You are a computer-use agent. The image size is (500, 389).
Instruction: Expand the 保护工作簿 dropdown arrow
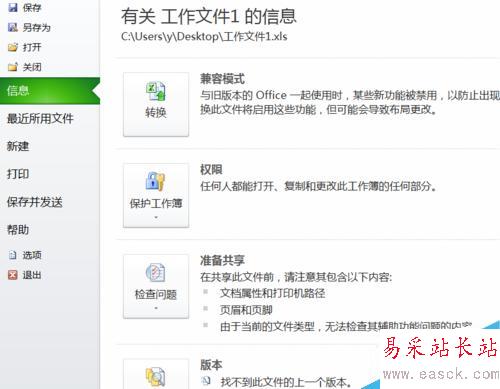tap(156, 217)
